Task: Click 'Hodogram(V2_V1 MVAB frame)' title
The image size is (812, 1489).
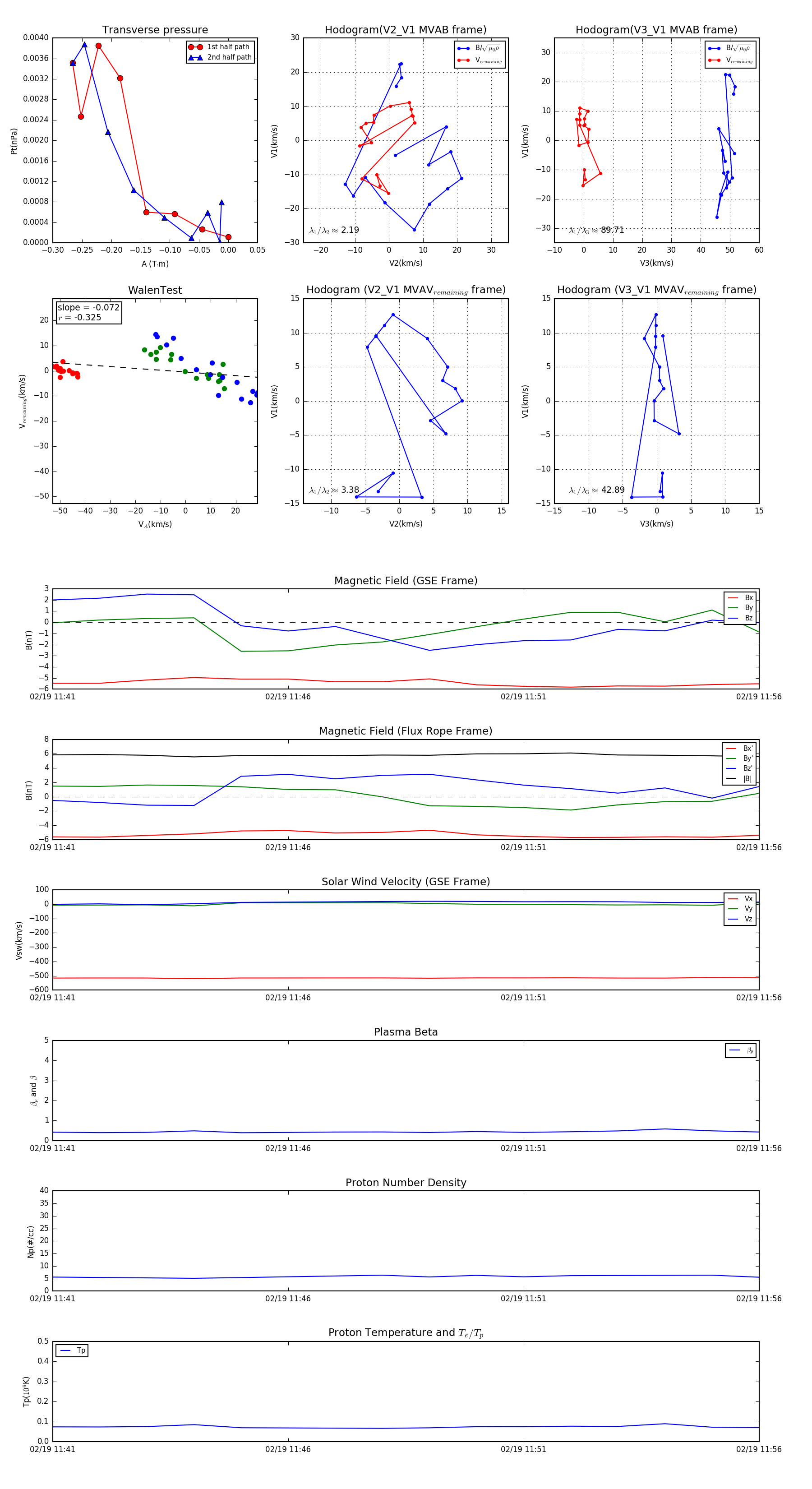Action: click(x=406, y=30)
